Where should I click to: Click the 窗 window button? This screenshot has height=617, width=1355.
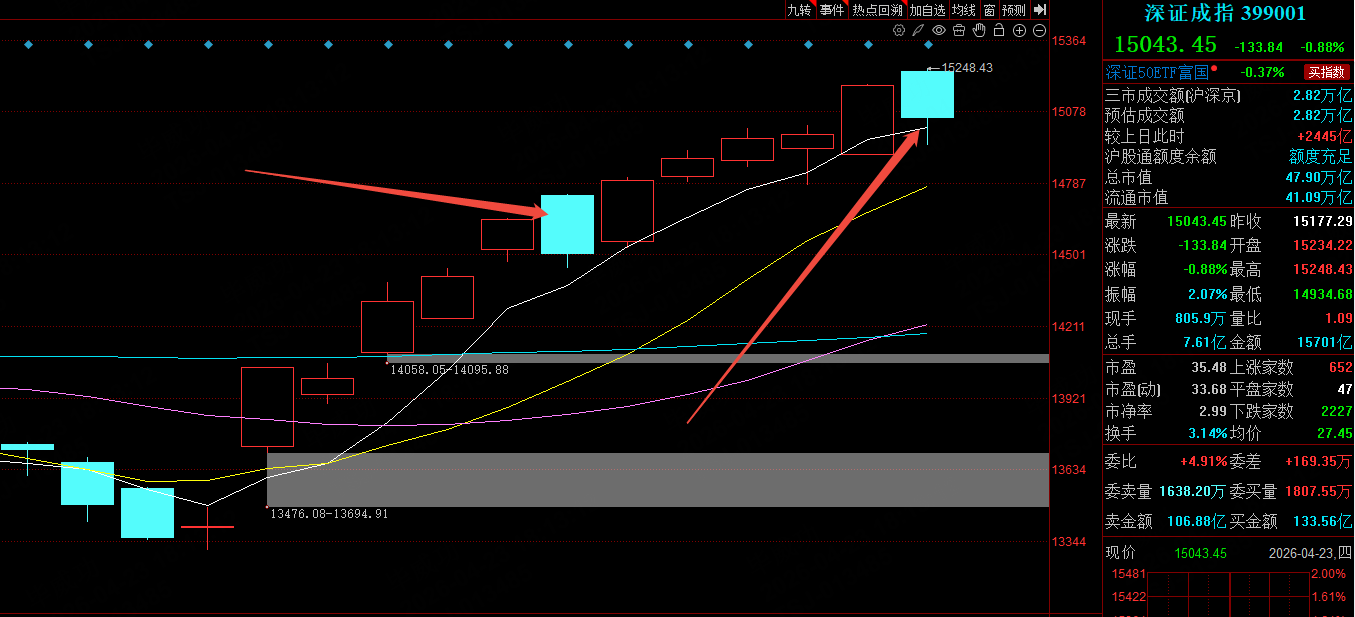990,10
